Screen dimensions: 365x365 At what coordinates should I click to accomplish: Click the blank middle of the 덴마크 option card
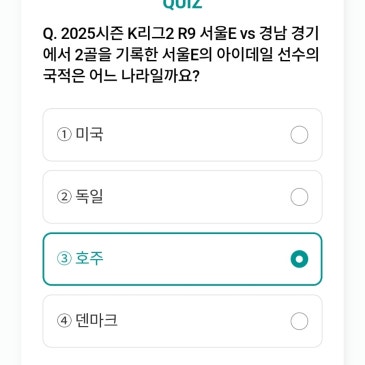[x=197, y=321]
